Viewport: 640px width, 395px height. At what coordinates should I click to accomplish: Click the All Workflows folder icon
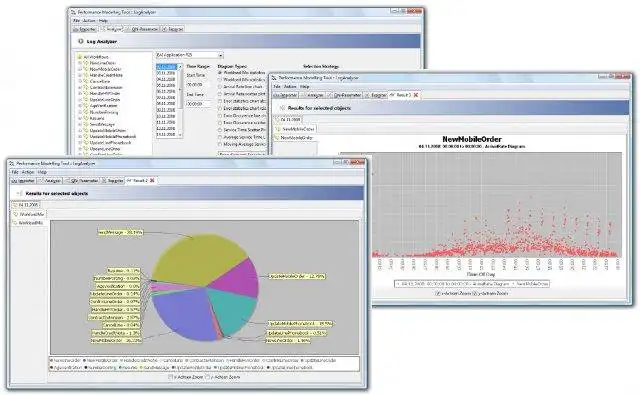point(80,57)
